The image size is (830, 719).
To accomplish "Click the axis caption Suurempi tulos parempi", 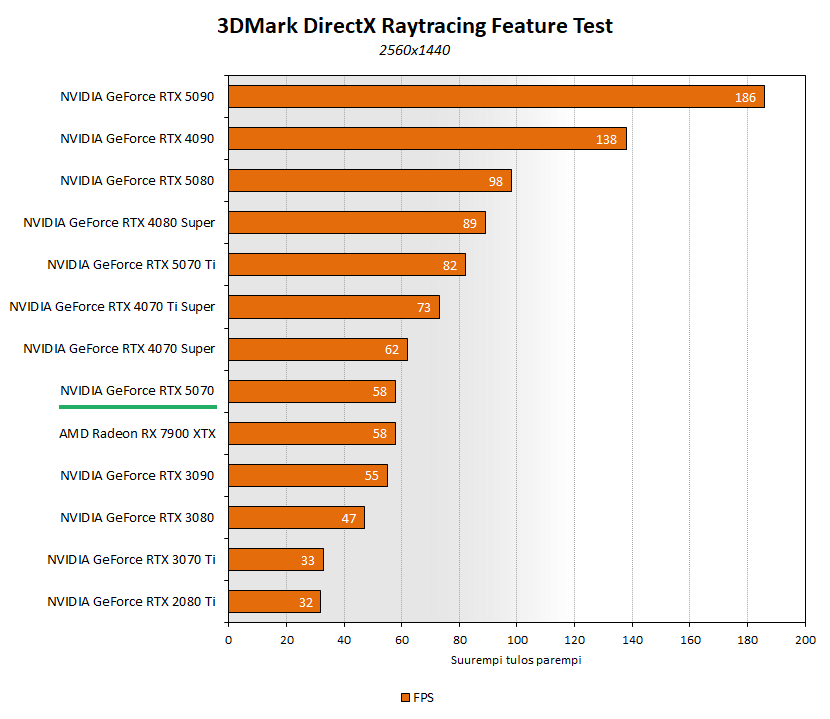I will pyautogui.click(x=516, y=660).
